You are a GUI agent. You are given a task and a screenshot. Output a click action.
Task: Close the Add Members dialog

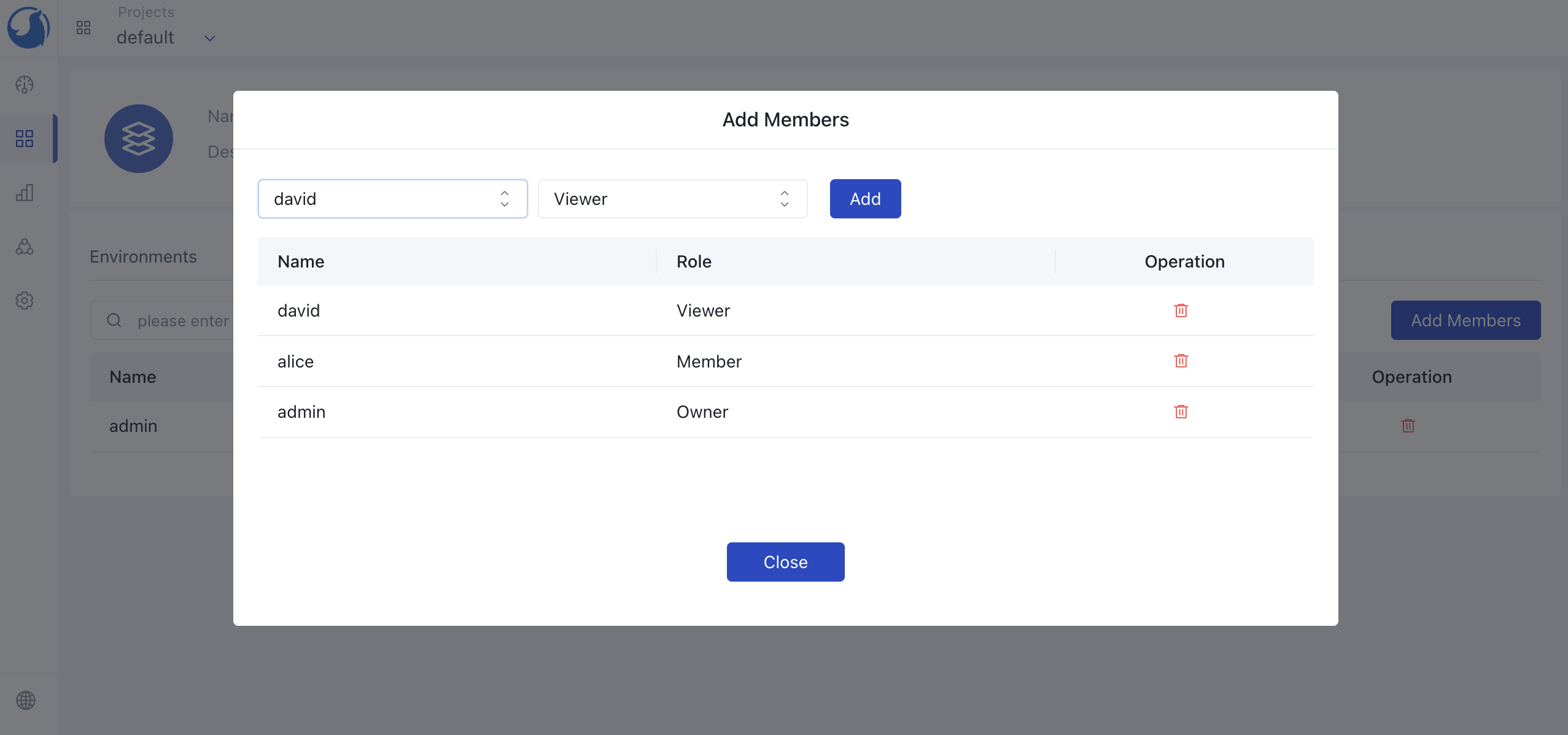785,562
